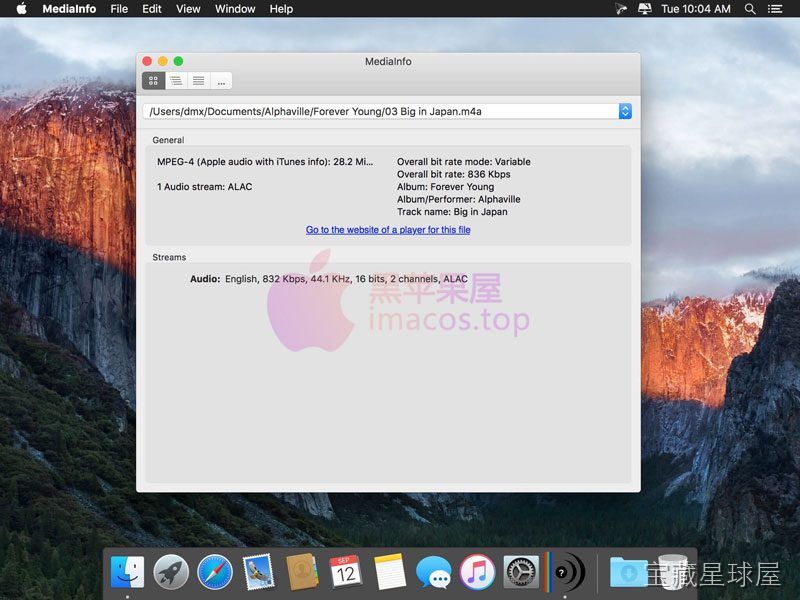
Task: Click the display mirroring menu bar icon
Action: coord(645,9)
